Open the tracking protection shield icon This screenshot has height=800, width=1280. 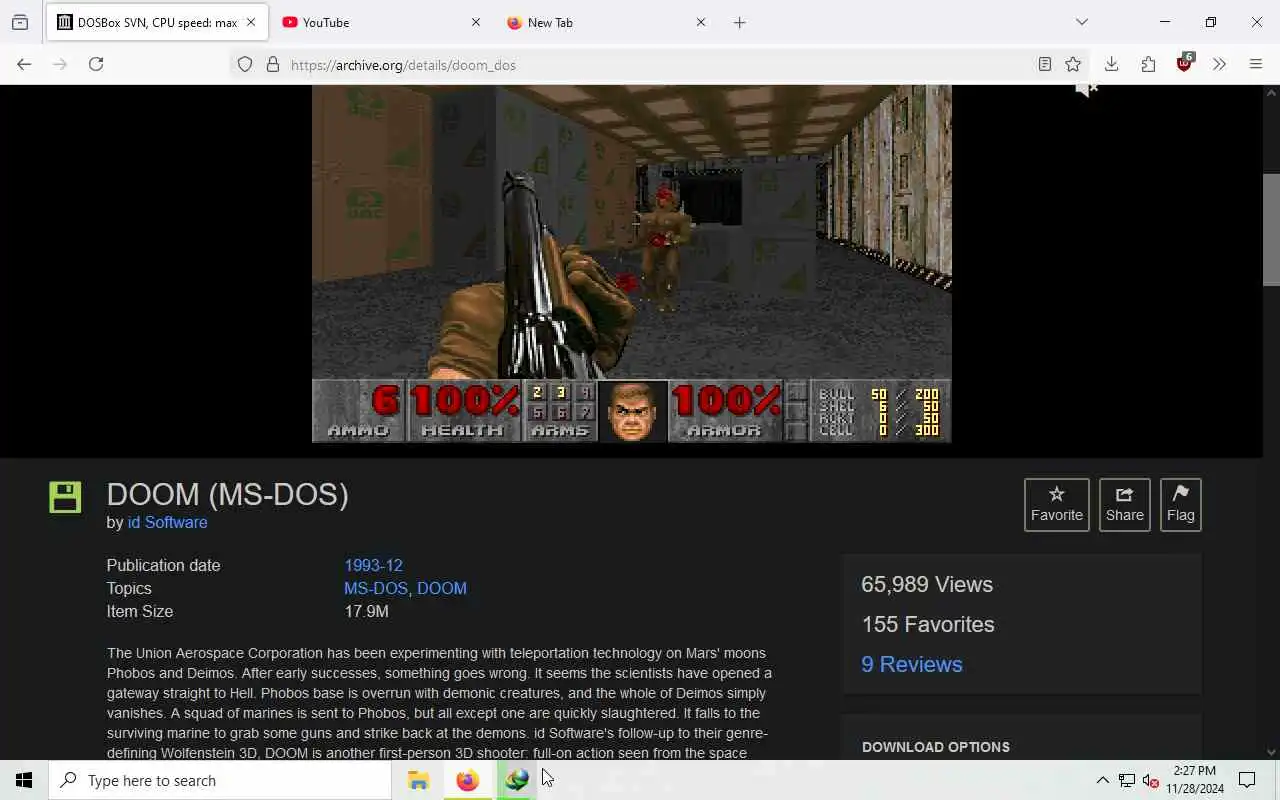(245, 64)
